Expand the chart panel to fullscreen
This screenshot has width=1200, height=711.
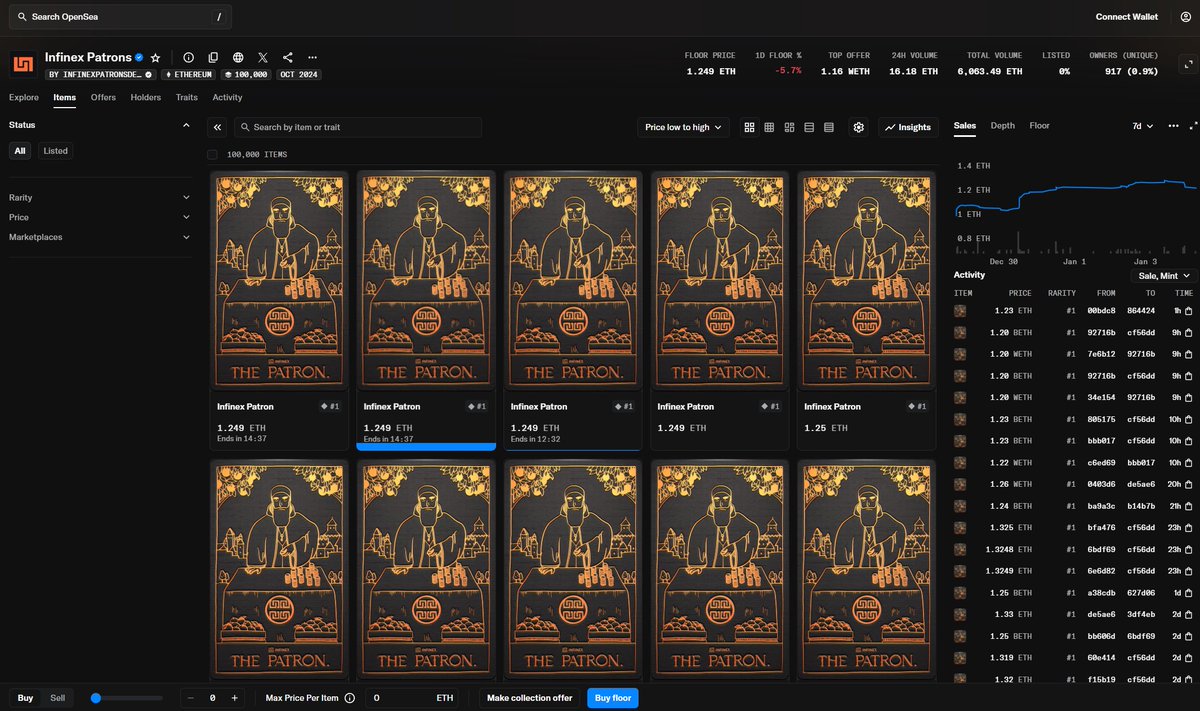1193,126
